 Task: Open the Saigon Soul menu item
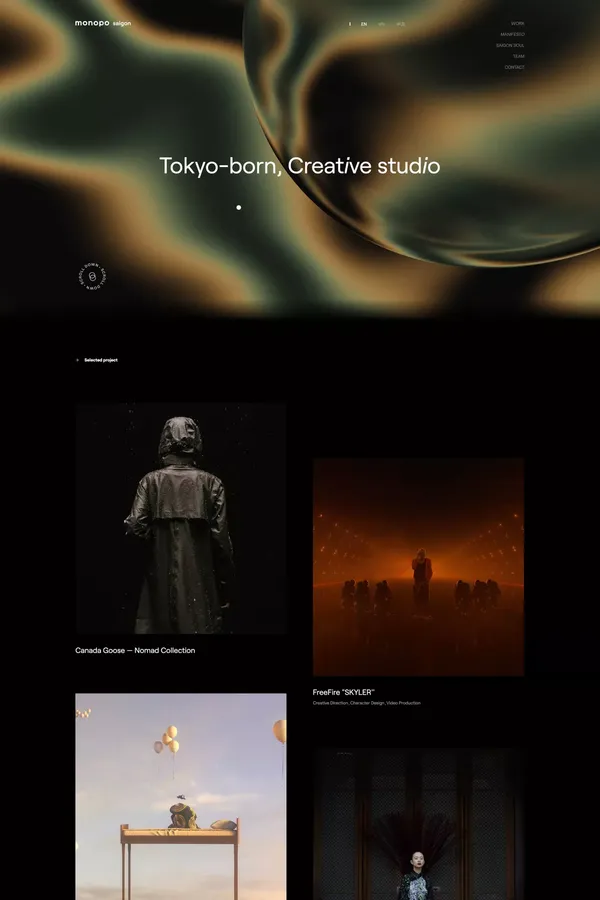[x=510, y=45]
